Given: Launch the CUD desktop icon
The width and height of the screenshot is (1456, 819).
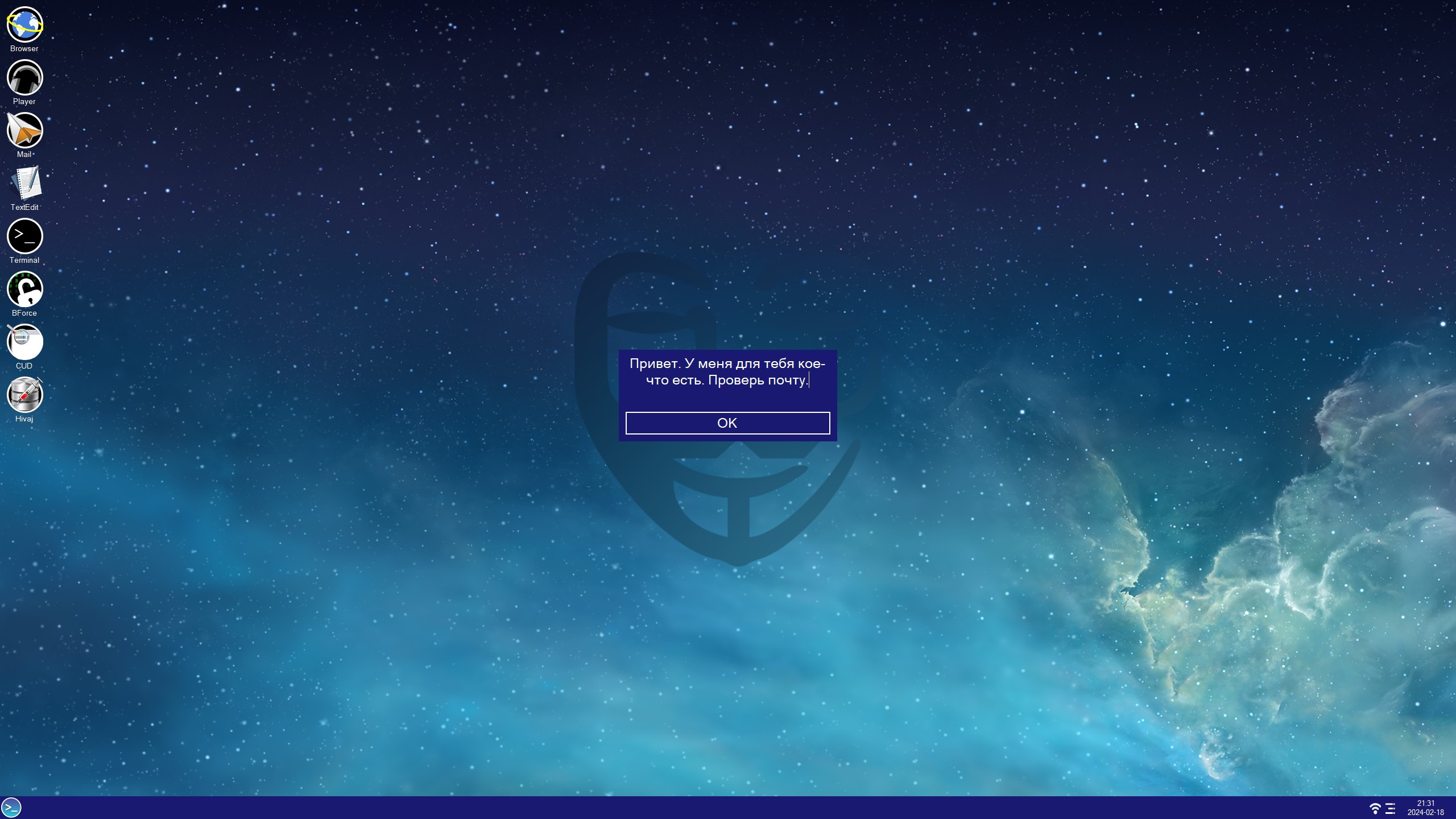Looking at the screenshot, I should click(24, 342).
